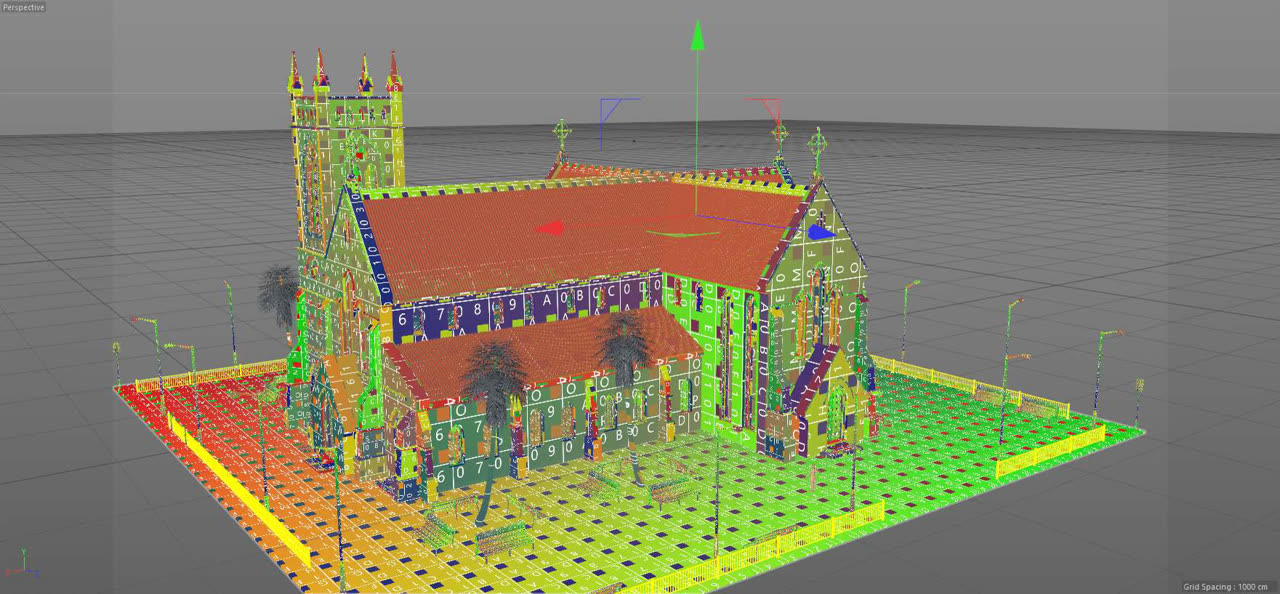1280x594 pixels.
Task: Click the leftmost tower spire pinnacle
Action: point(295,73)
